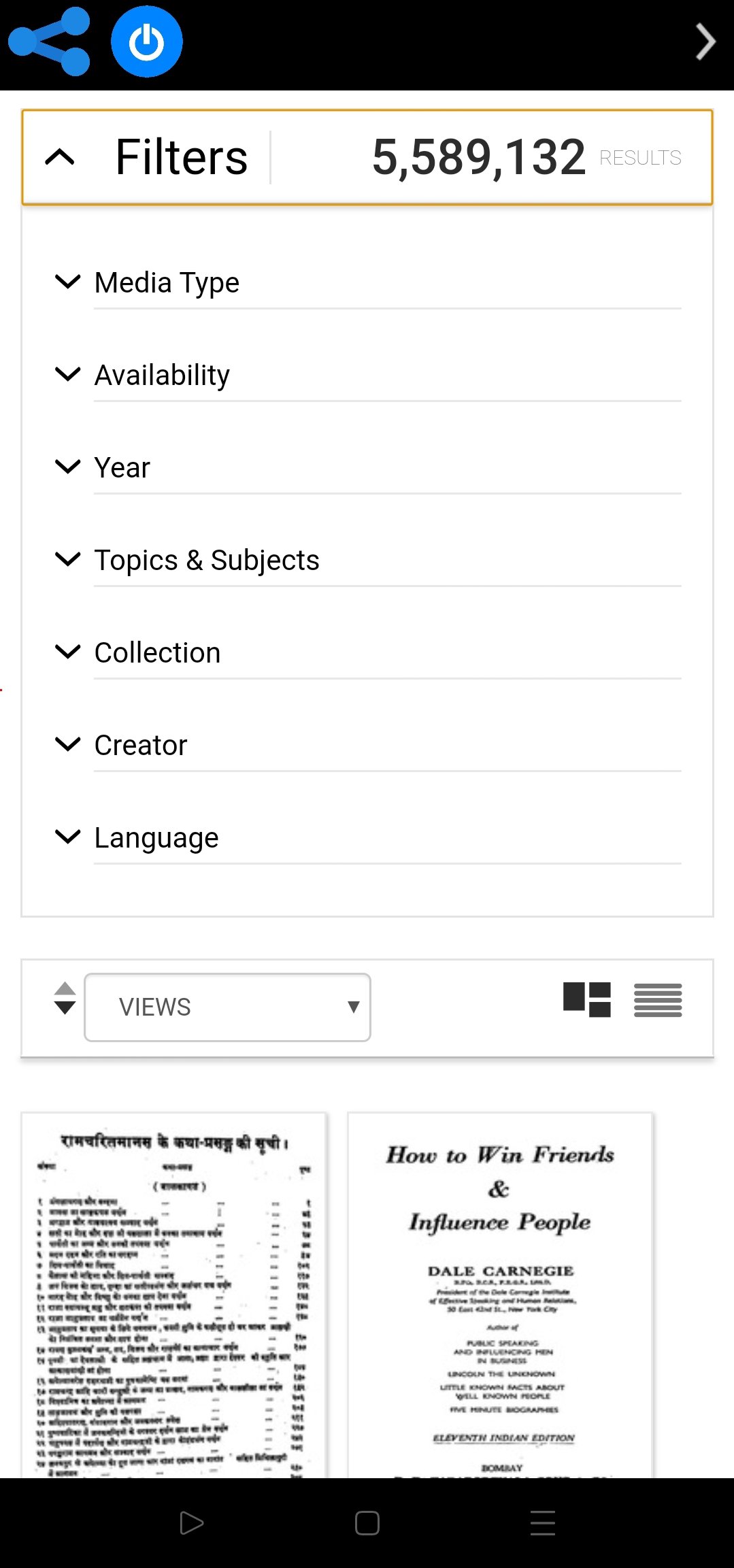Collapse the Filters panel
This screenshot has height=1568, width=734.
(x=60, y=158)
